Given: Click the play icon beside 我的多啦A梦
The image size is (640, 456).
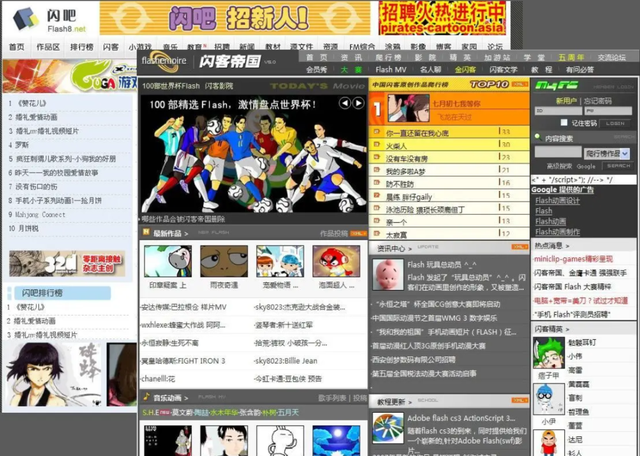Looking at the screenshot, I should (x=377, y=170).
